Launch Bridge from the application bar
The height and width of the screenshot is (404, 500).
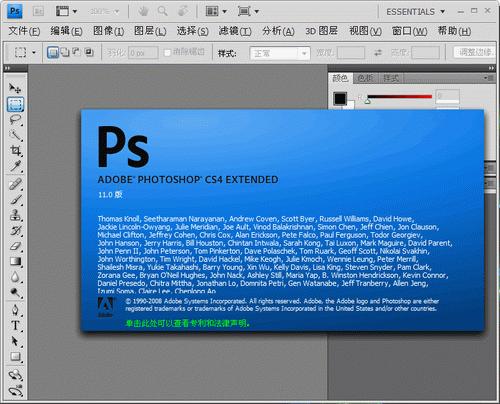coord(38,11)
